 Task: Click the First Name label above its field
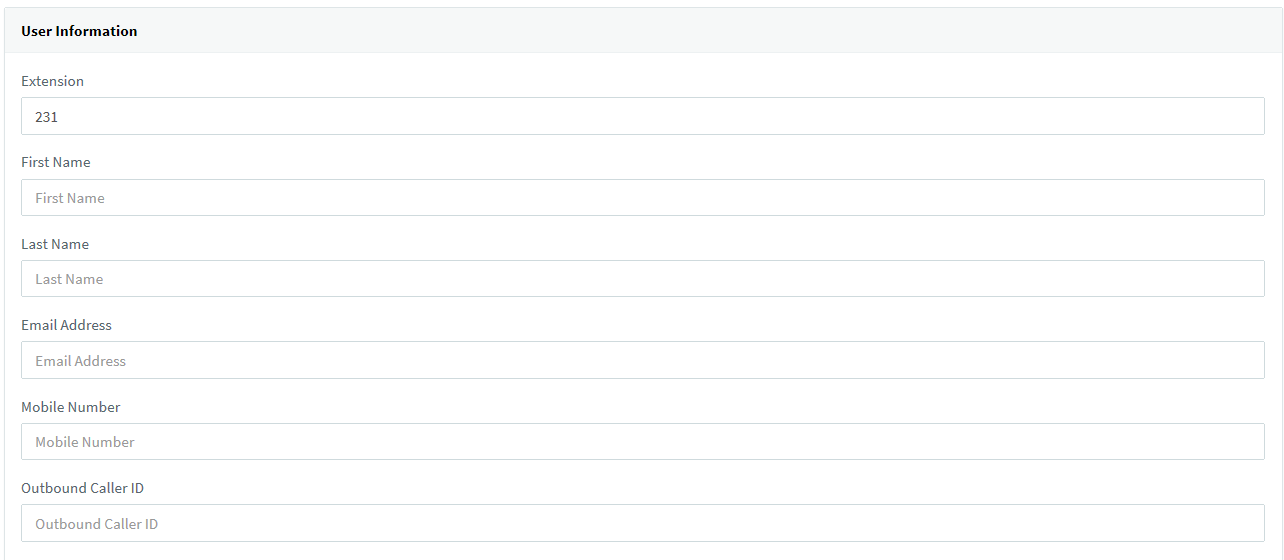(56, 162)
